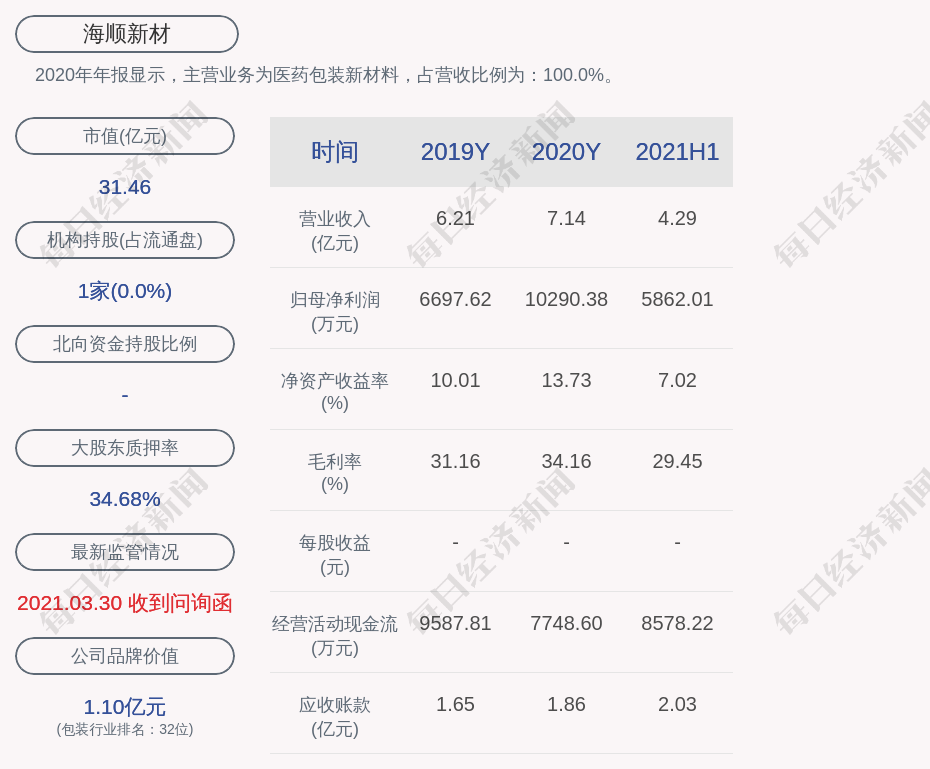This screenshot has width=930, height=769.
Task: Click the 海顺新材 company name pill
Action: point(126,34)
